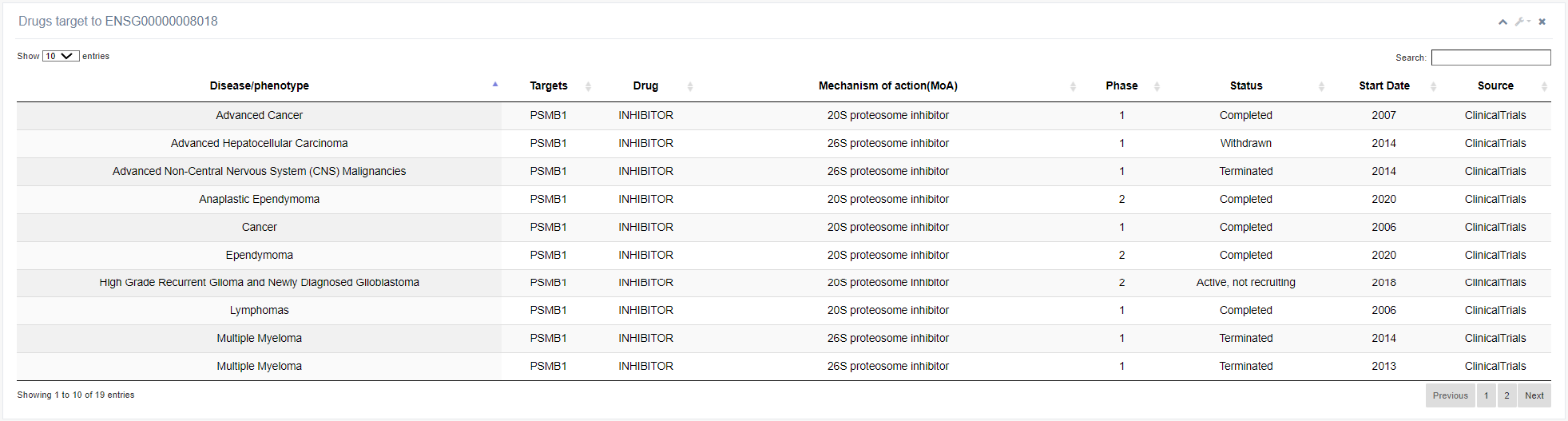Click into the Search input field

pos(1491,58)
